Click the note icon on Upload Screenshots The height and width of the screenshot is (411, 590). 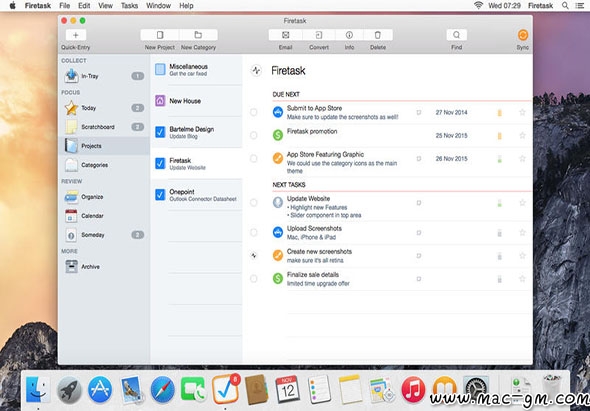pyautogui.click(x=418, y=233)
